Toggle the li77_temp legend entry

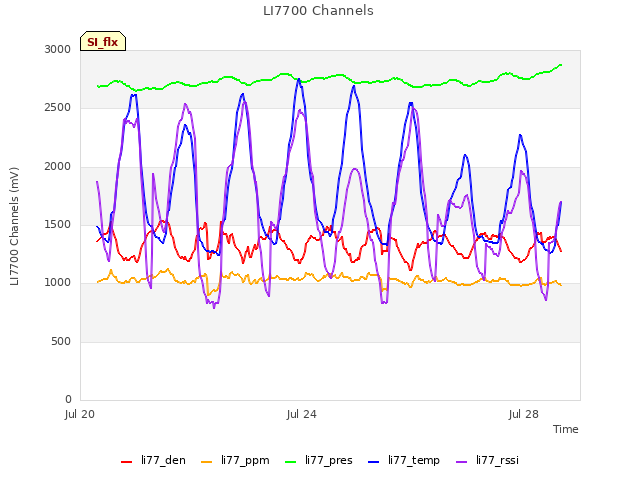click(404, 460)
